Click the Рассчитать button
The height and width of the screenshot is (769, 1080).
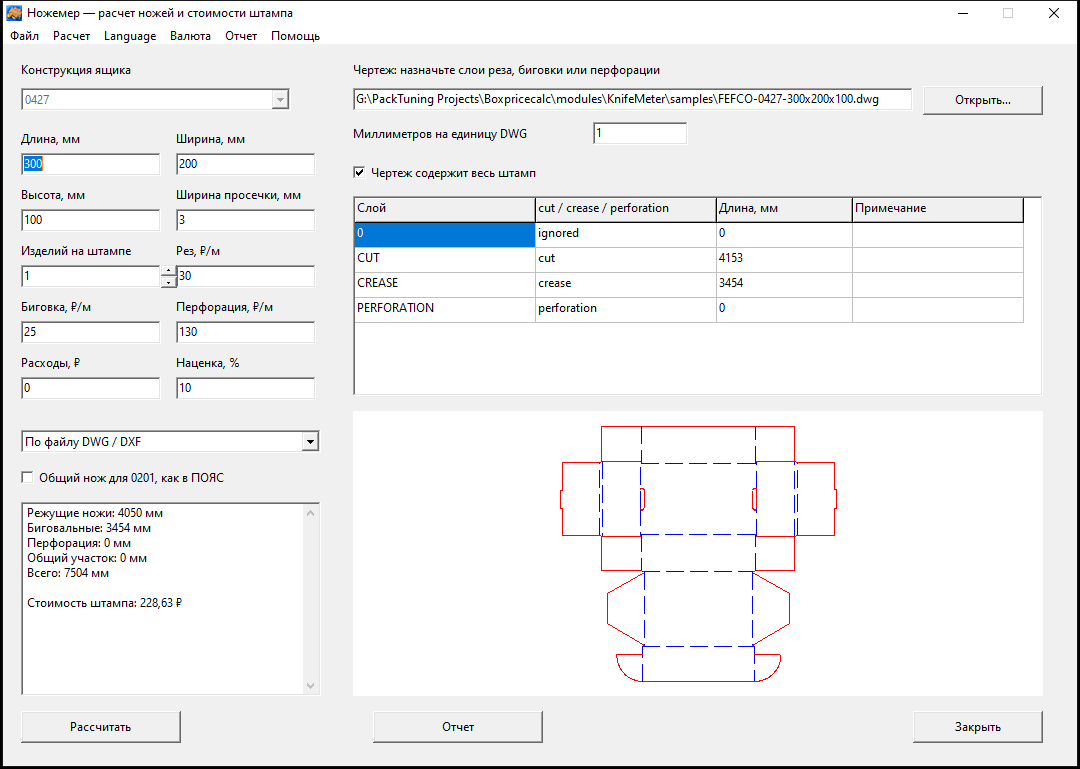pyautogui.click(x=101, y=727)
